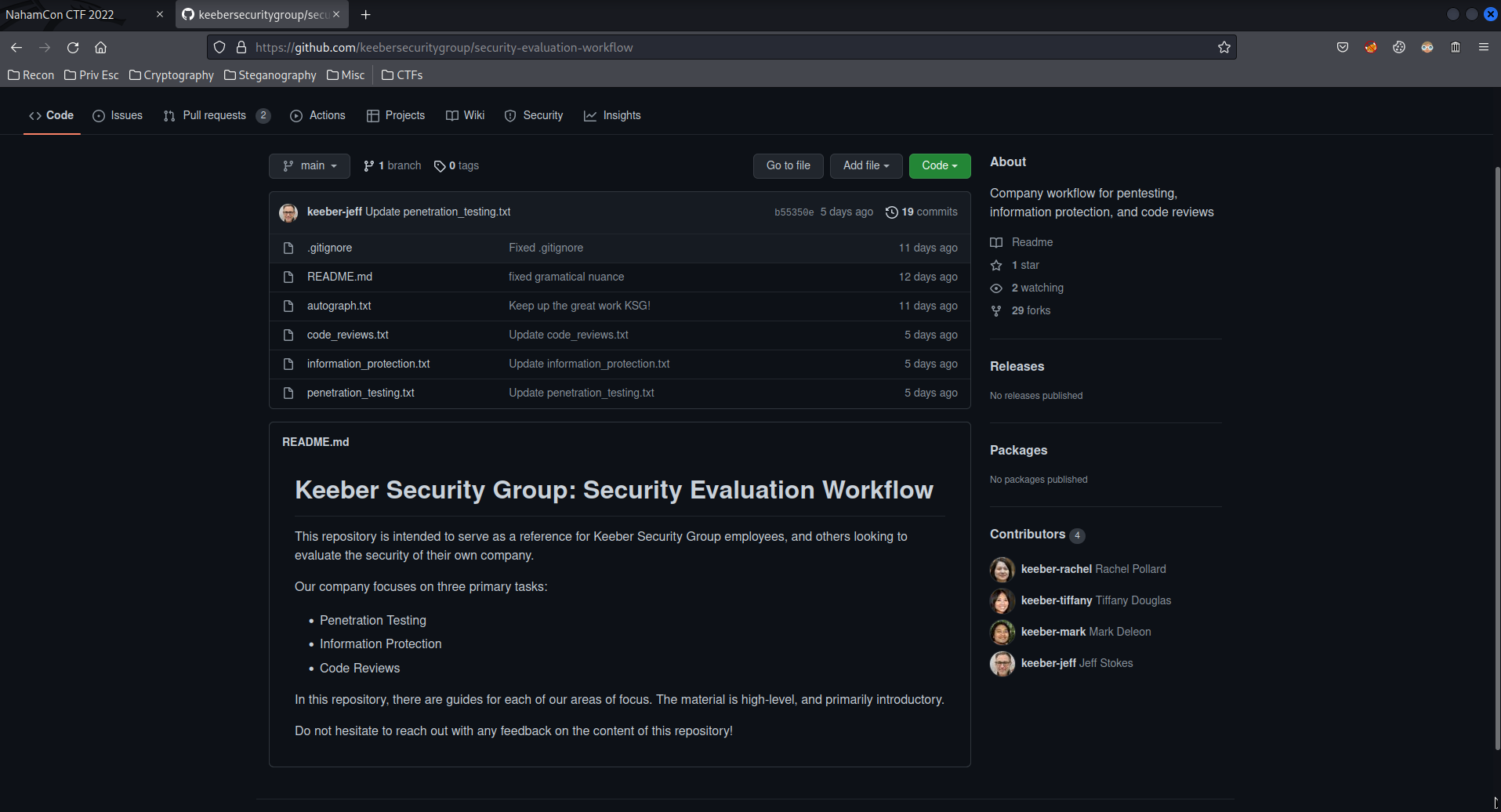This screenshot has height=812, width=1501.
Task: Open the Misc bookmarks folder
Action: [346, 75]
